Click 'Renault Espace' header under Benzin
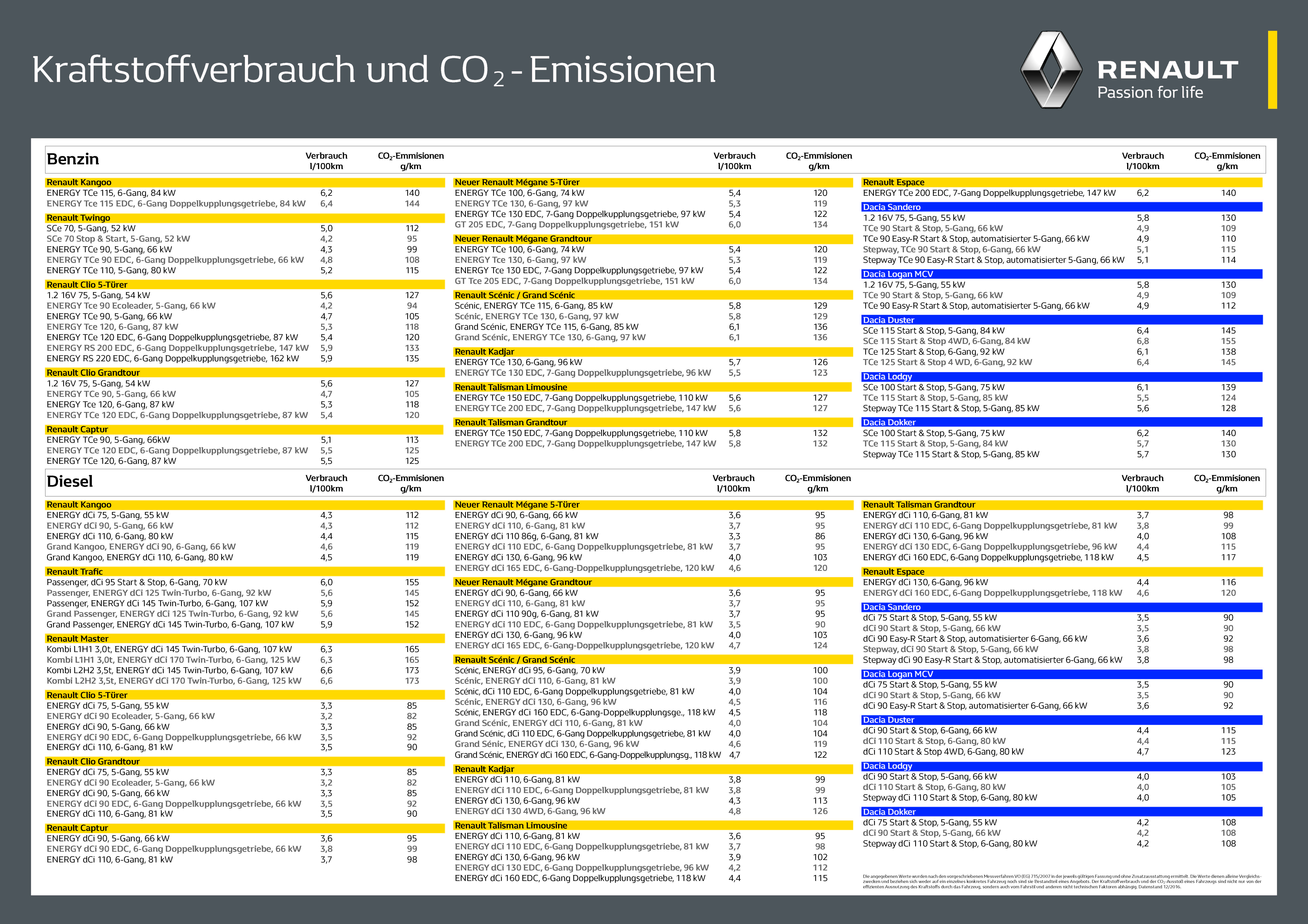 [1062, 182]
